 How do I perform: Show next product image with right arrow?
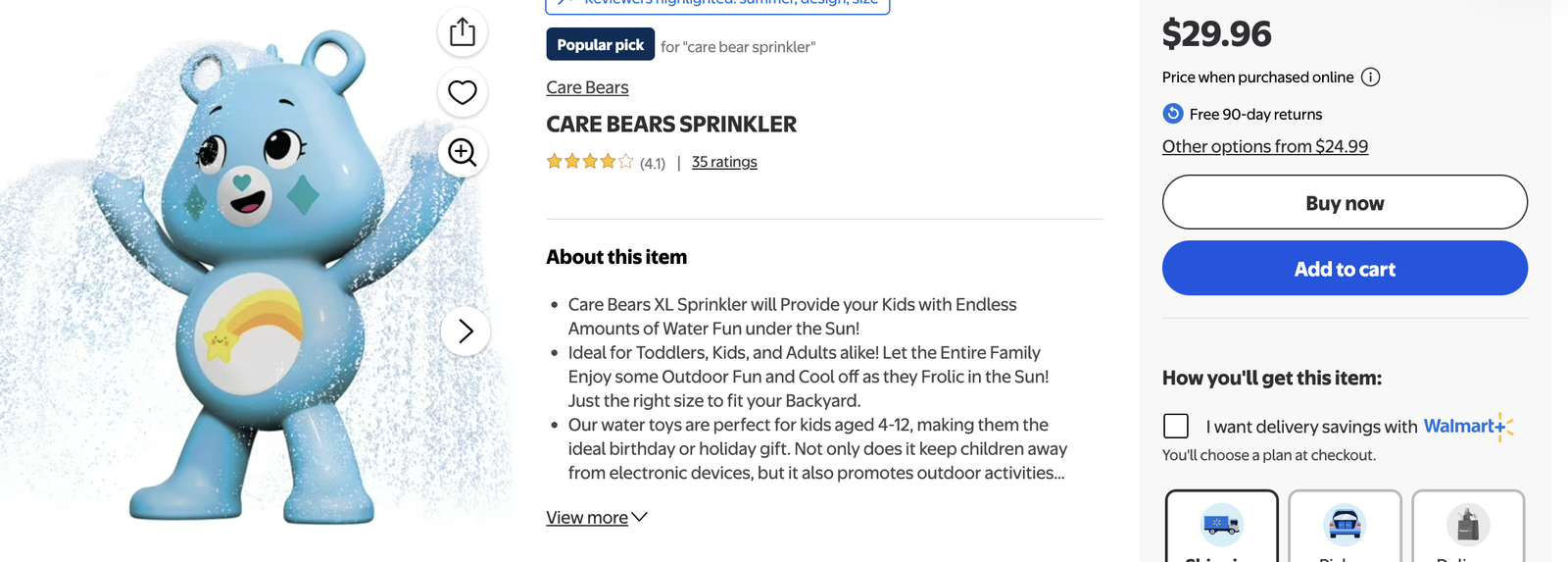pyautogui.click(x=465, y=332)
